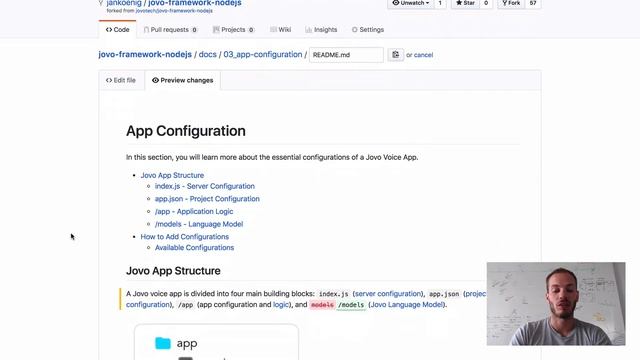
Task: Switch to Edit file tab
Action: point(121,80)
